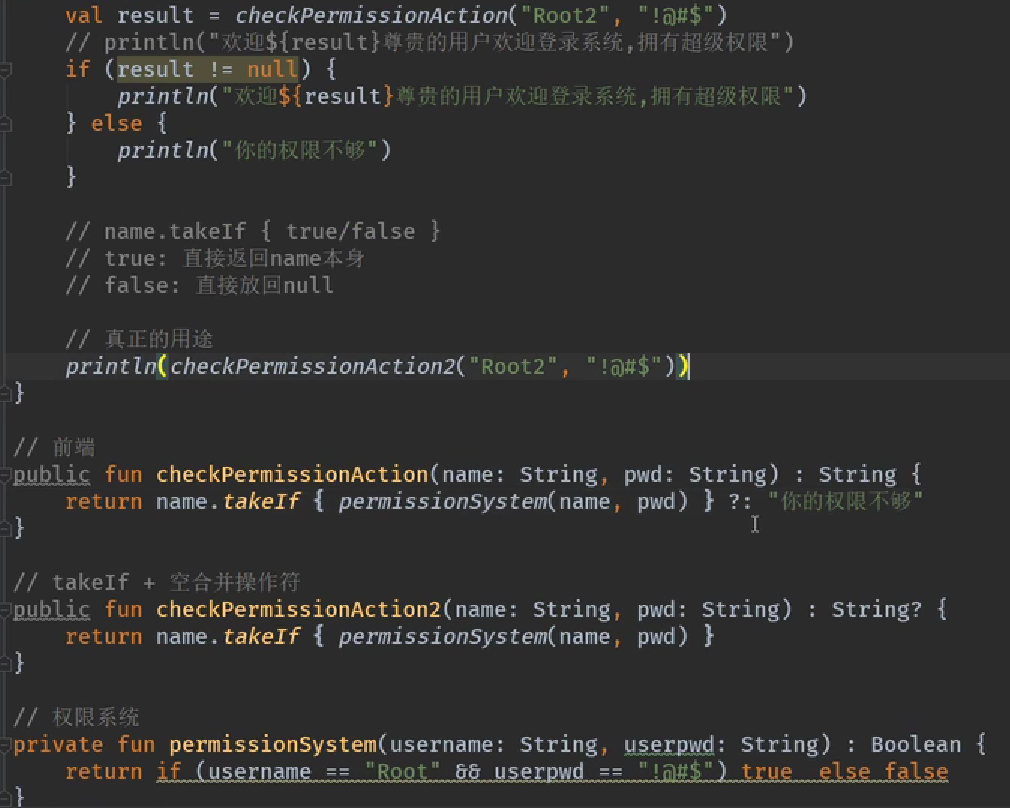Collapse the fold marker beside '} else {'

pyautogui.click(x=5, y=123)
